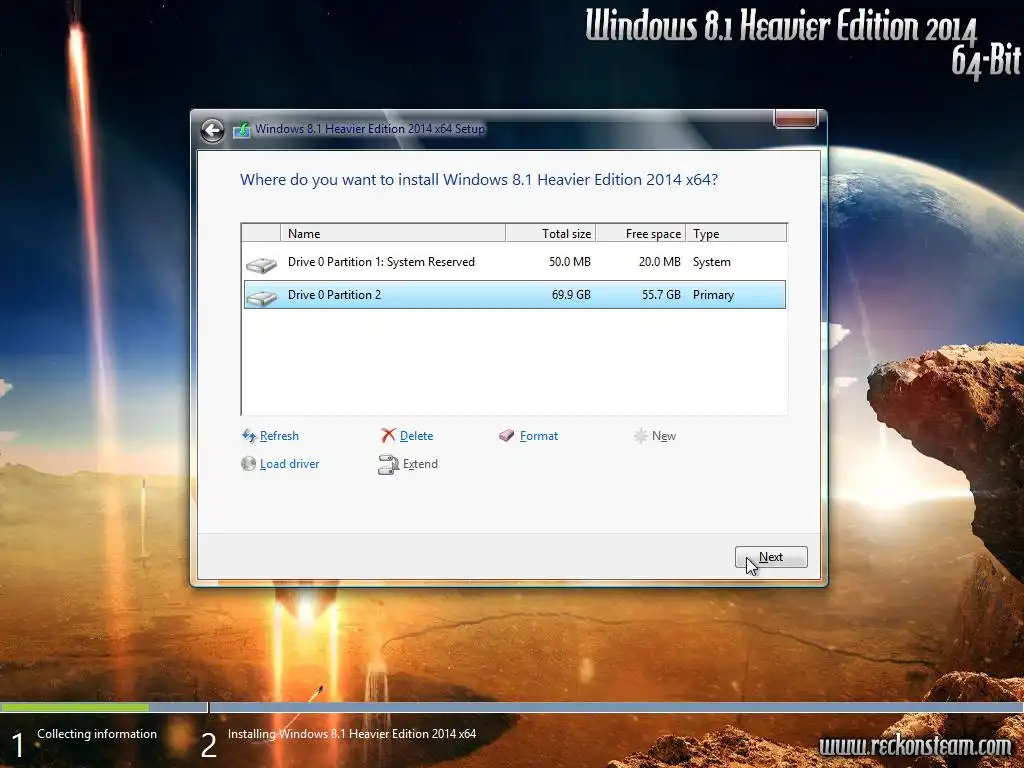Click the Where do you want to install heading
Viewport: 1024px width, 768px height.
[x=479, y=180]
